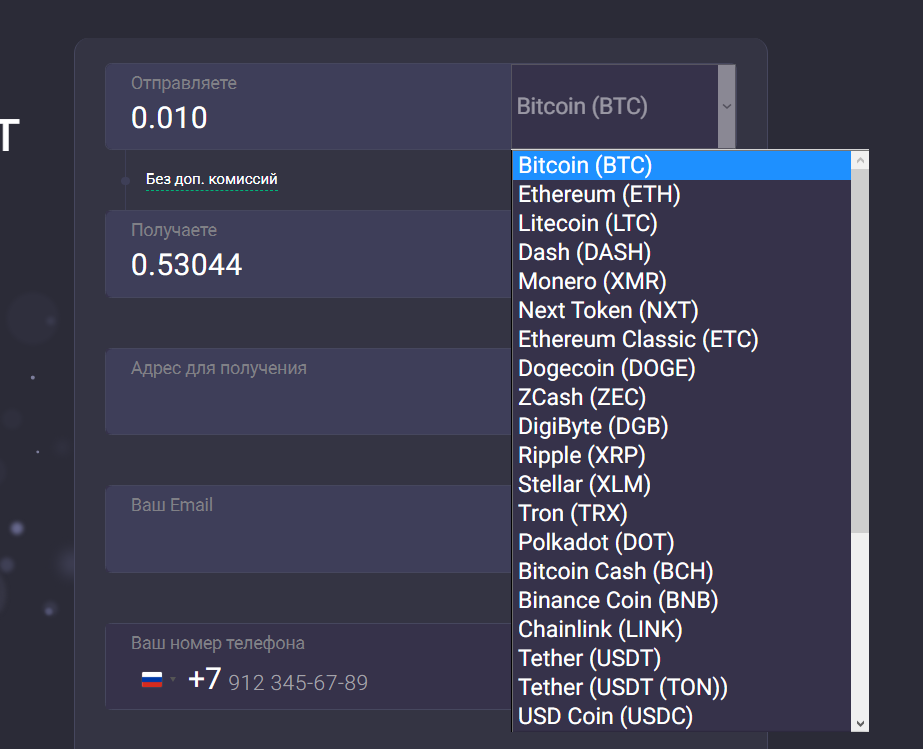Choose ZCash (ZEC) option
The image size is (923, 749).
(682, 397)
